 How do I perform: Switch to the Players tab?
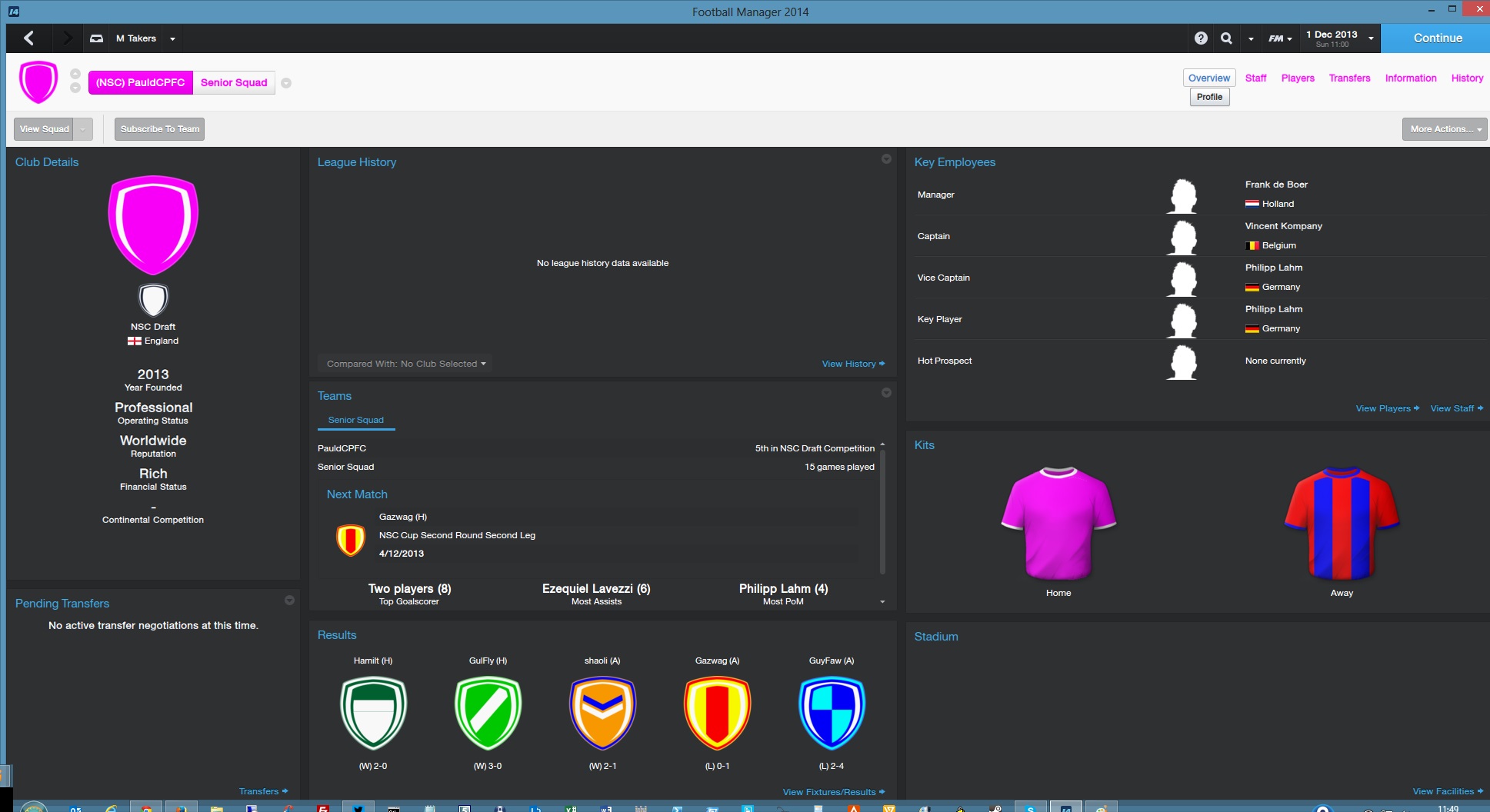(x=1298, y=78)
